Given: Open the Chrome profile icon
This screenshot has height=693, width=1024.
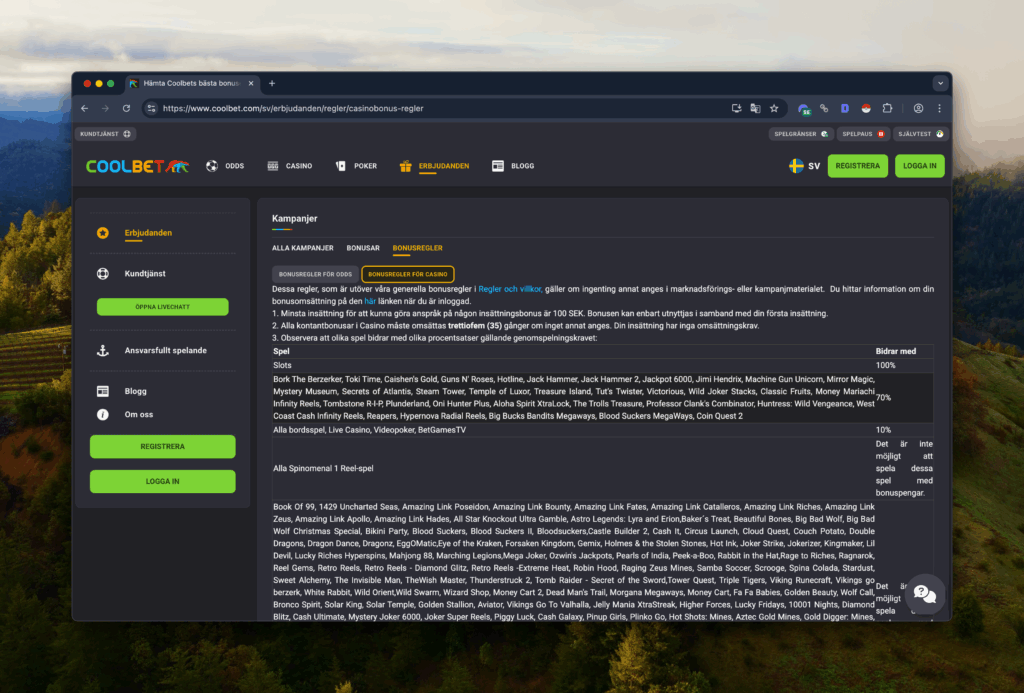Looking at the screenshot, I should [x=918, y=108].
